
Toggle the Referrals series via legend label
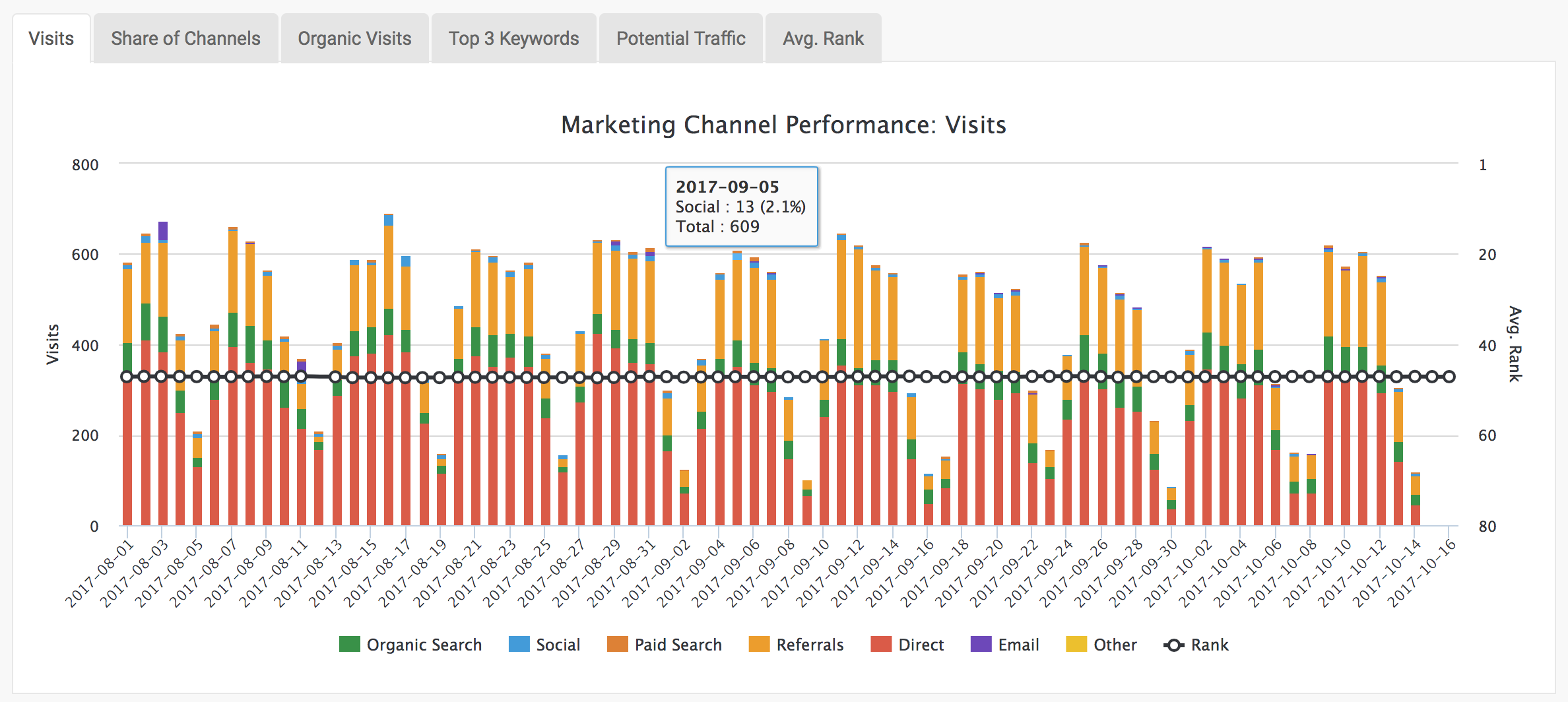tap(810, 645)
